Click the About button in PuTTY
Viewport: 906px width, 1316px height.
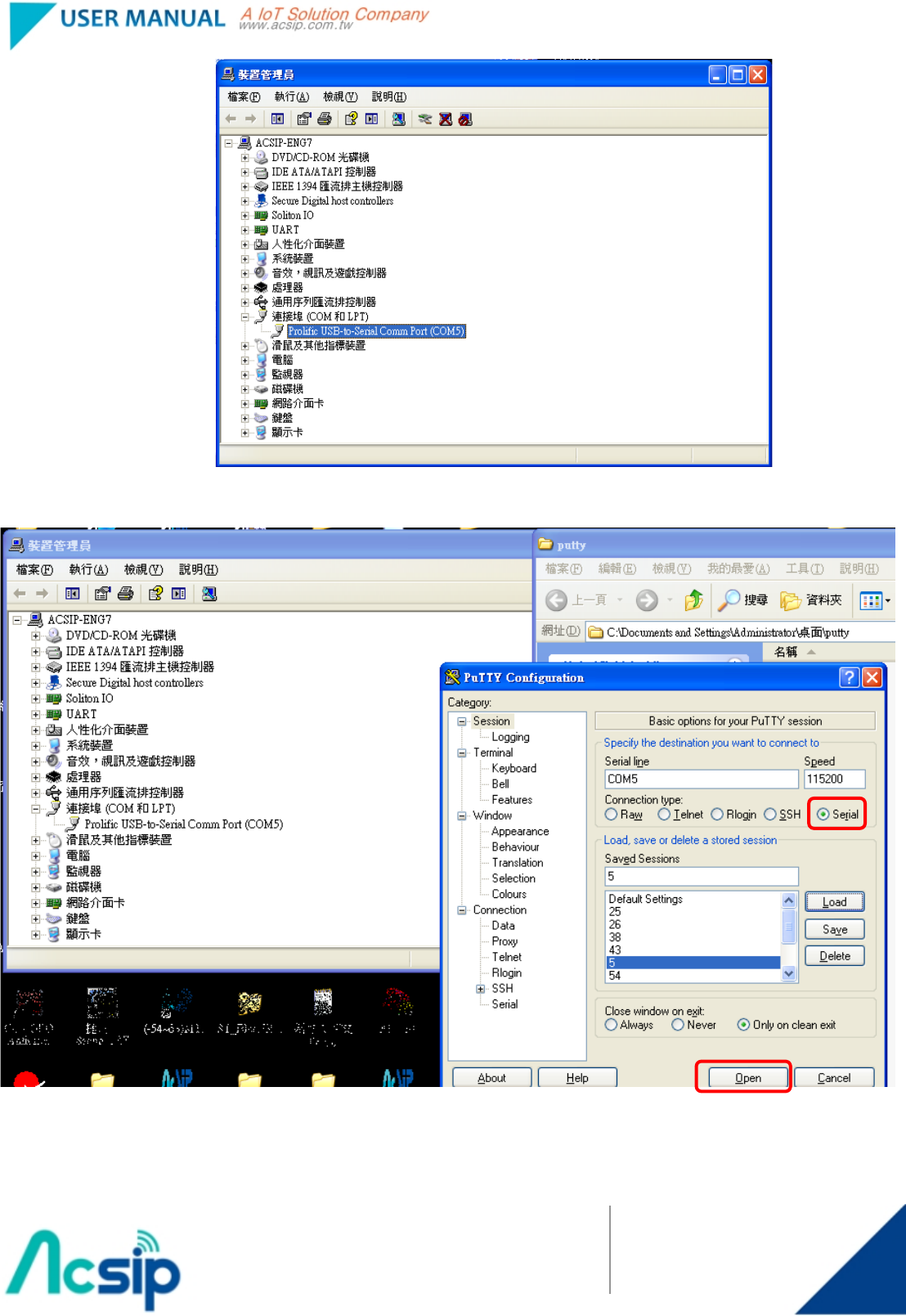click(x=492, y=1078)
